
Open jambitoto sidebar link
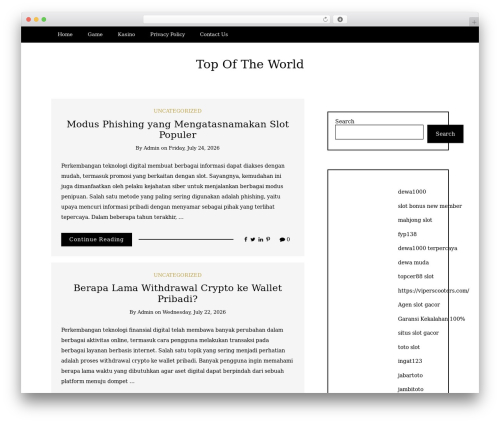(x=411, y=389)
